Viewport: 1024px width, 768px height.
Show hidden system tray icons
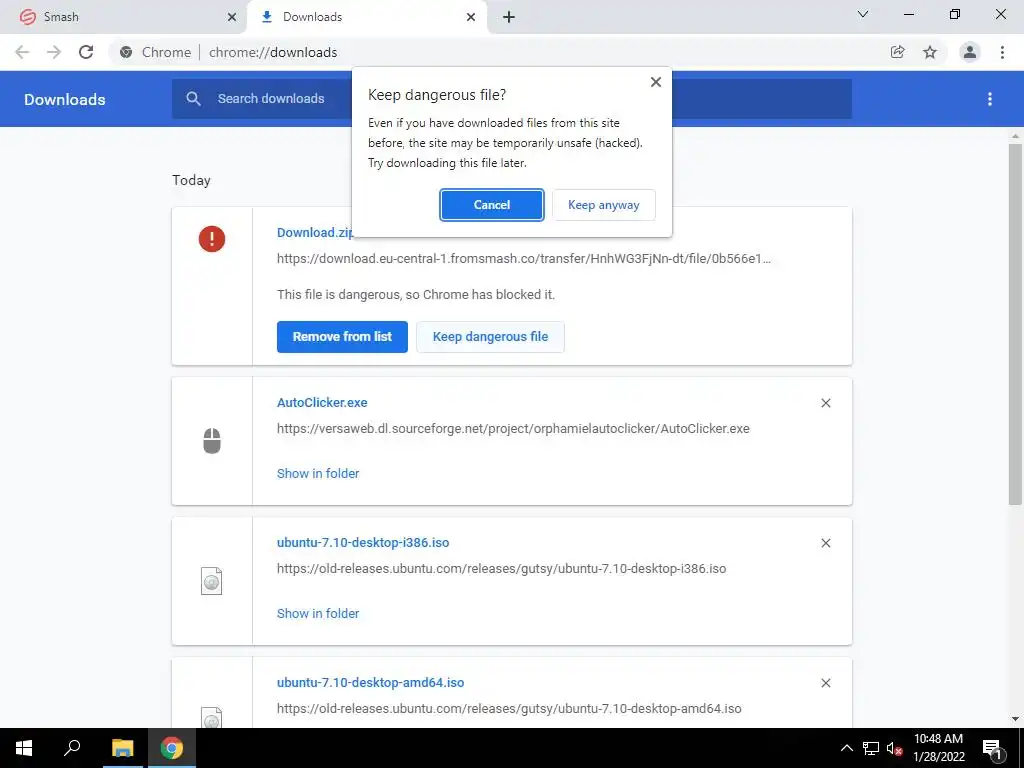[846, 748]
